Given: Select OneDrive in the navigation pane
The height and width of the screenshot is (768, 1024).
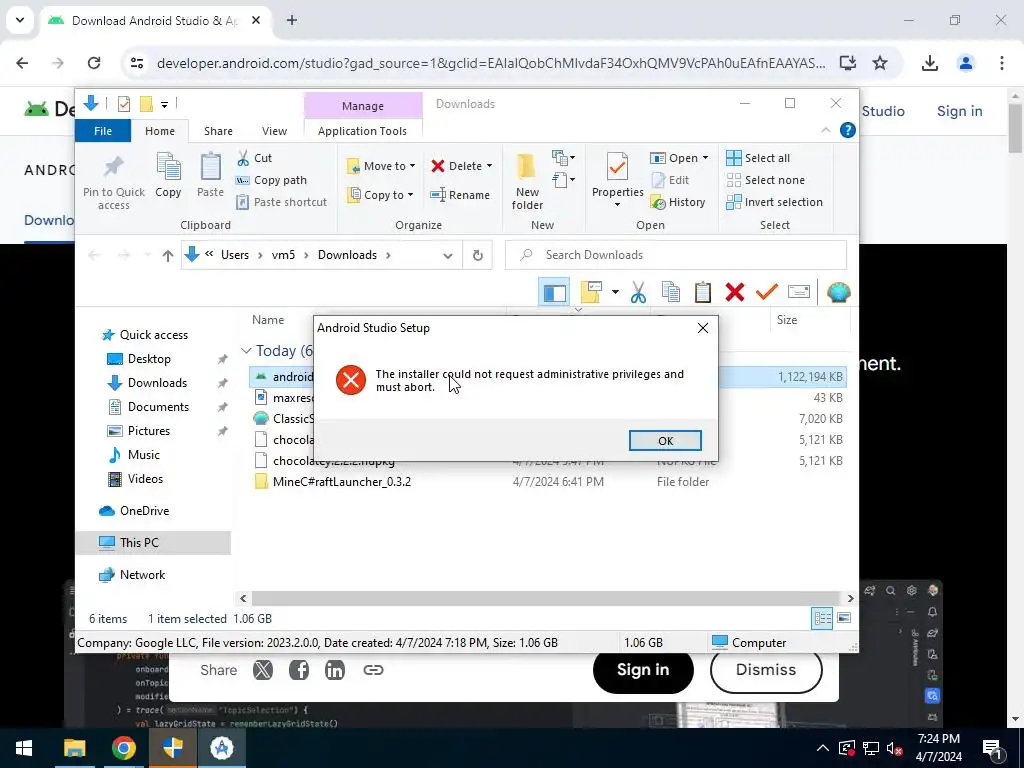Looking at the screenshot, I should point(144,511).
